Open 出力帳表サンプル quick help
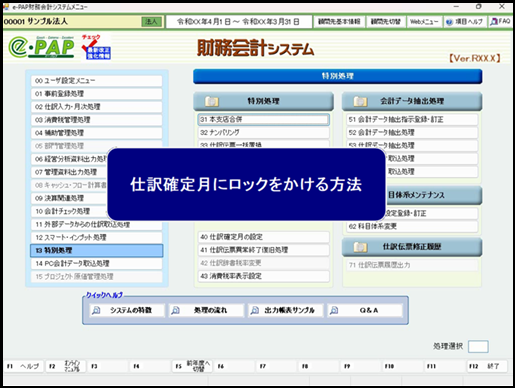This screenshot has height=388, width=515. pos(285,310)
